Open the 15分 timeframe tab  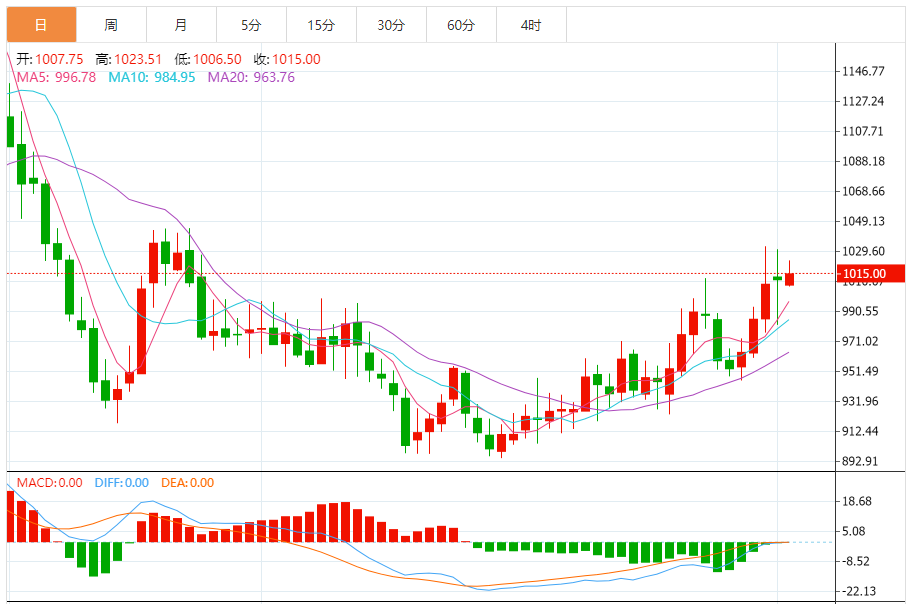pos(321,25)
